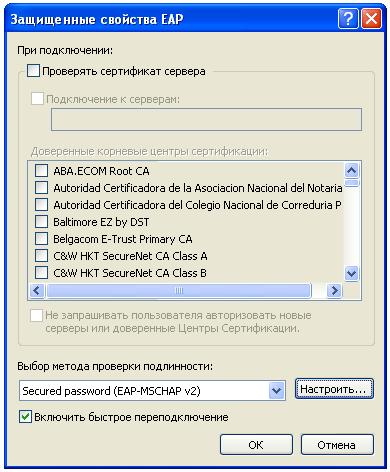Click the Настроить... button
The height and width of the screenshot is (472, 390).
pyautogui.click(x=334, y=389)
